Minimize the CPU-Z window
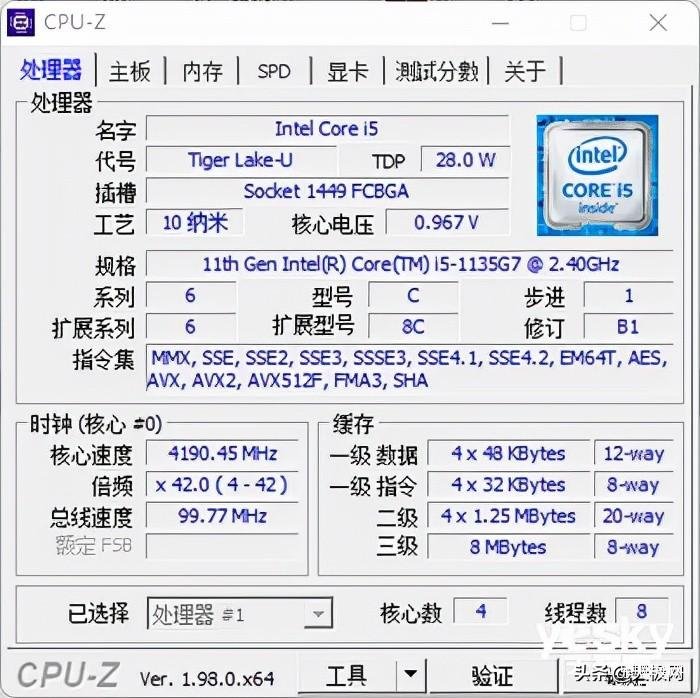700x698 pixels. (500, 22)
